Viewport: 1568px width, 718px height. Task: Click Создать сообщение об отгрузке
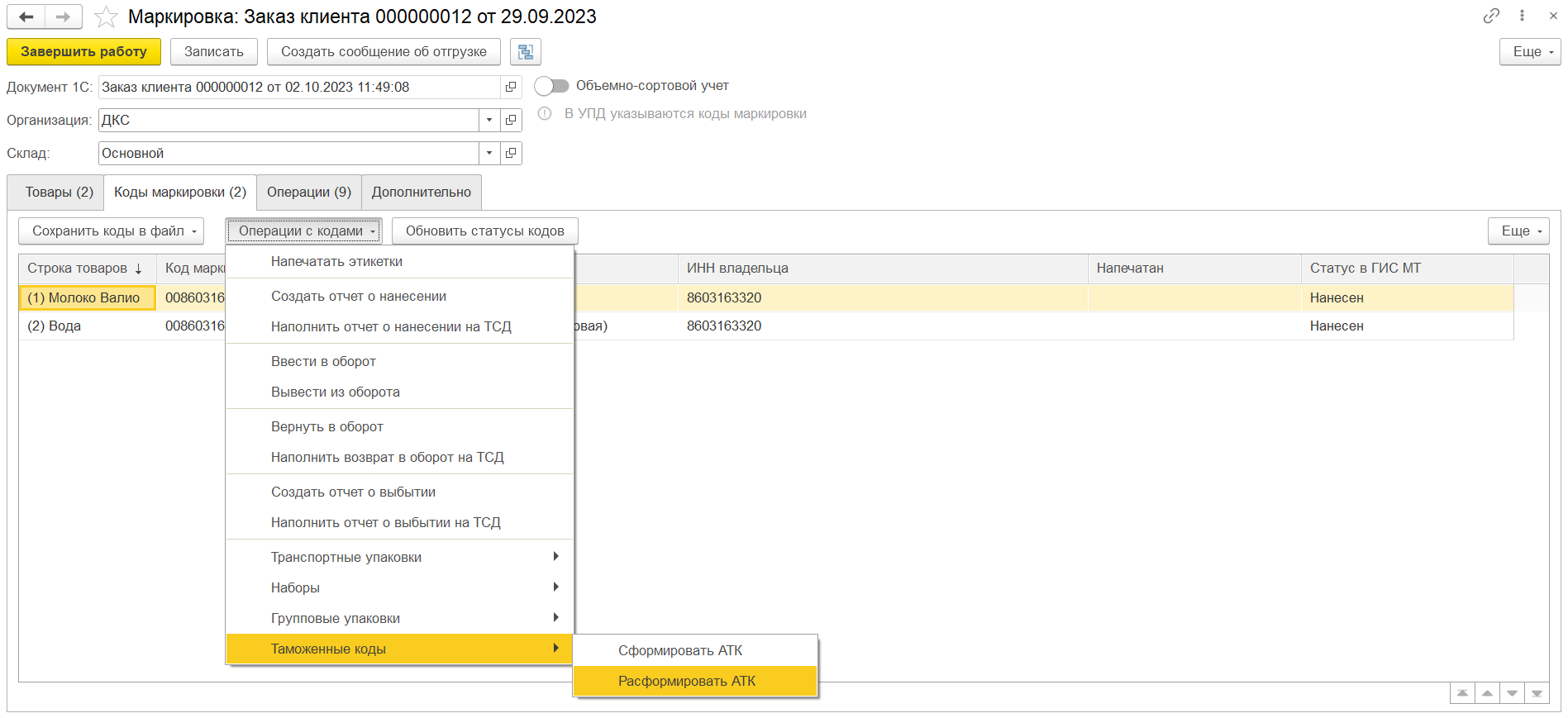click(x=384, y=52)
